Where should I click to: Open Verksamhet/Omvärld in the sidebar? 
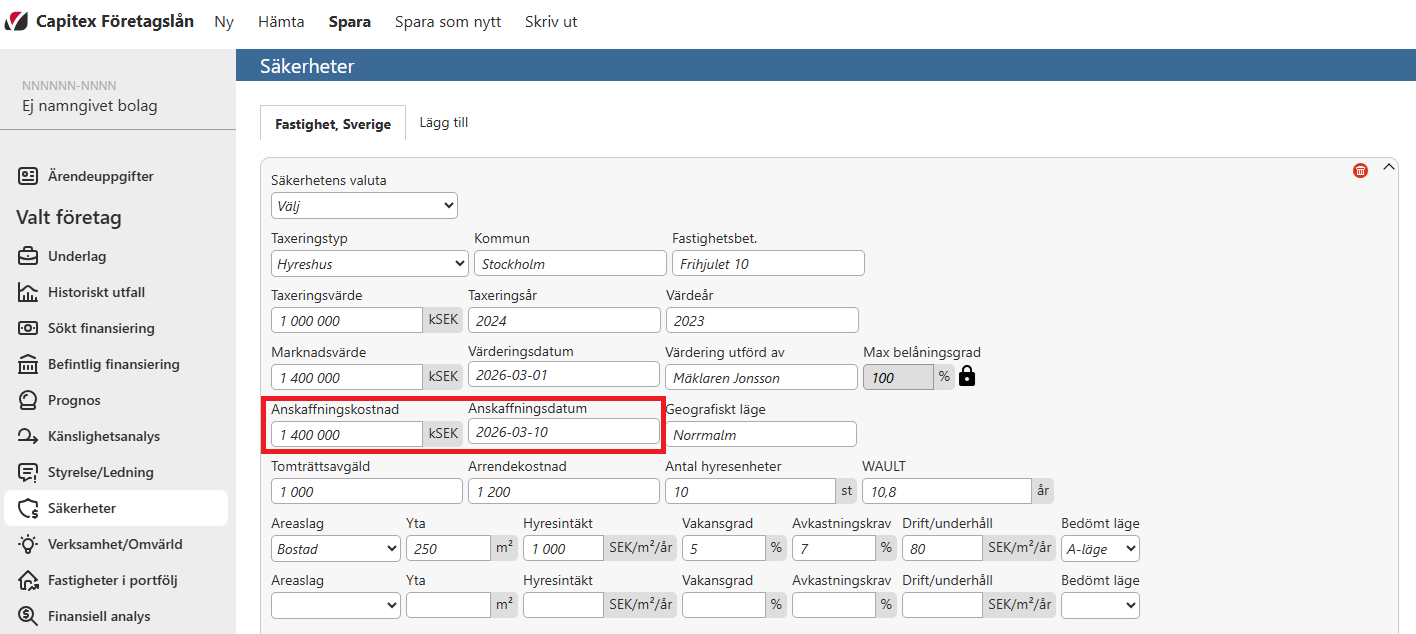point(116,544)
